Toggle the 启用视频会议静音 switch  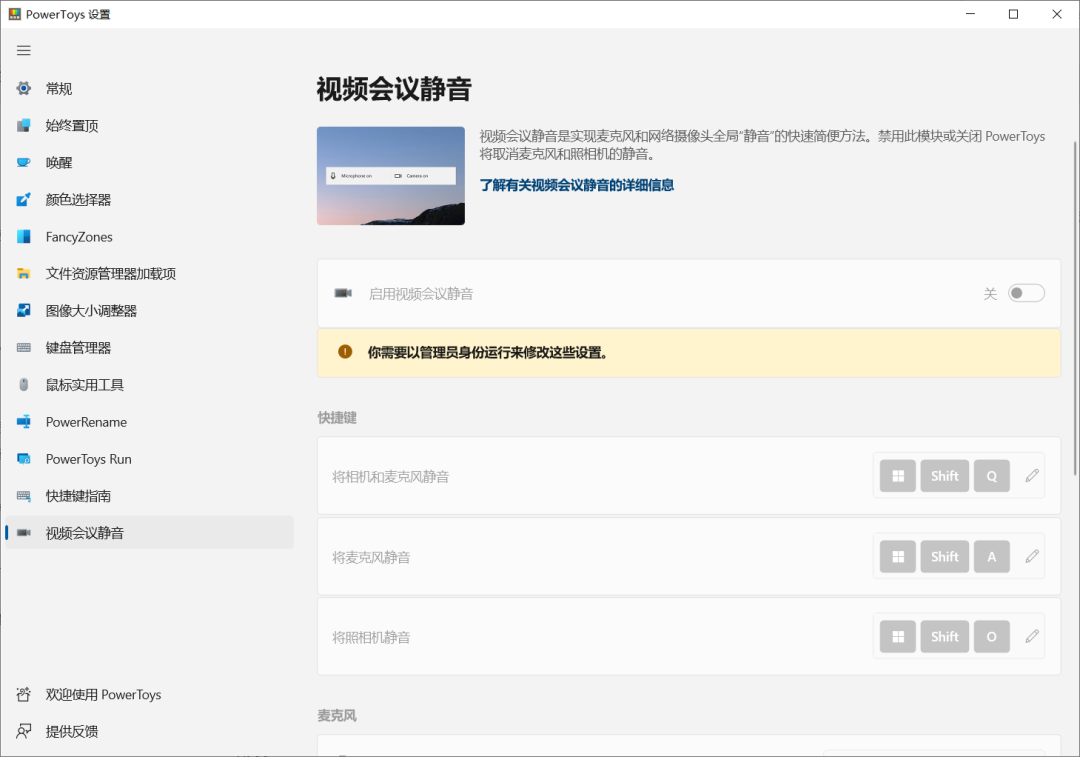coord(1026,293)
